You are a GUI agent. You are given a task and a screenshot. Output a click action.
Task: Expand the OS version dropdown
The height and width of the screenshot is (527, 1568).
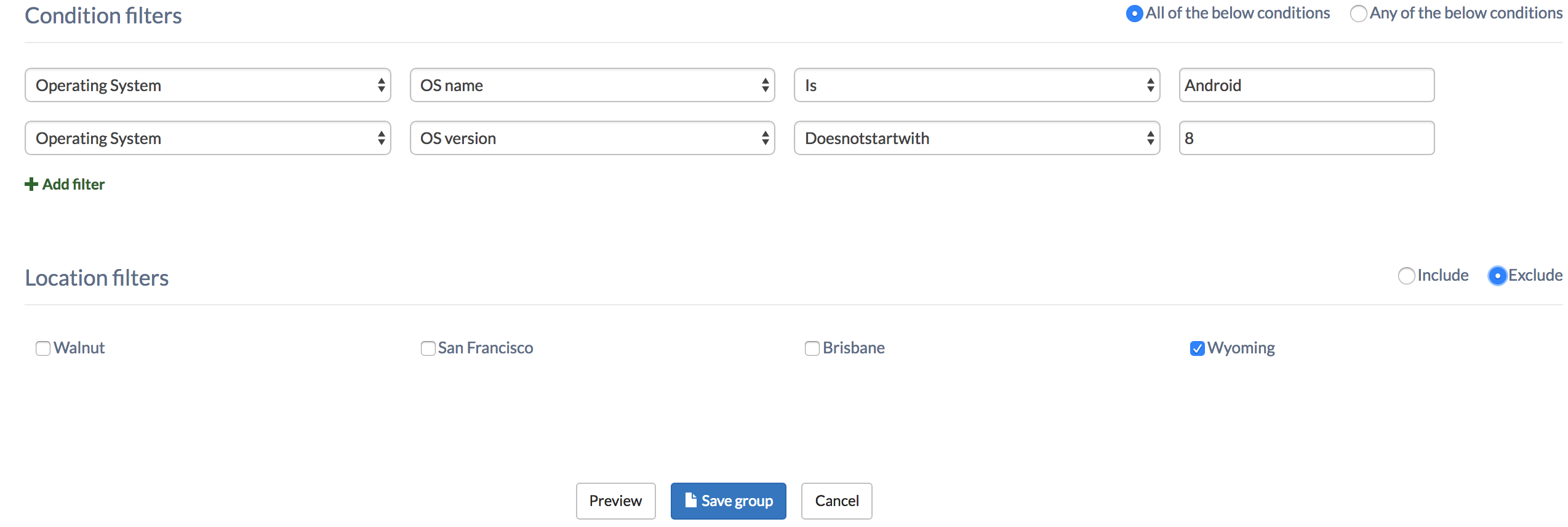(x=592, y=138)
